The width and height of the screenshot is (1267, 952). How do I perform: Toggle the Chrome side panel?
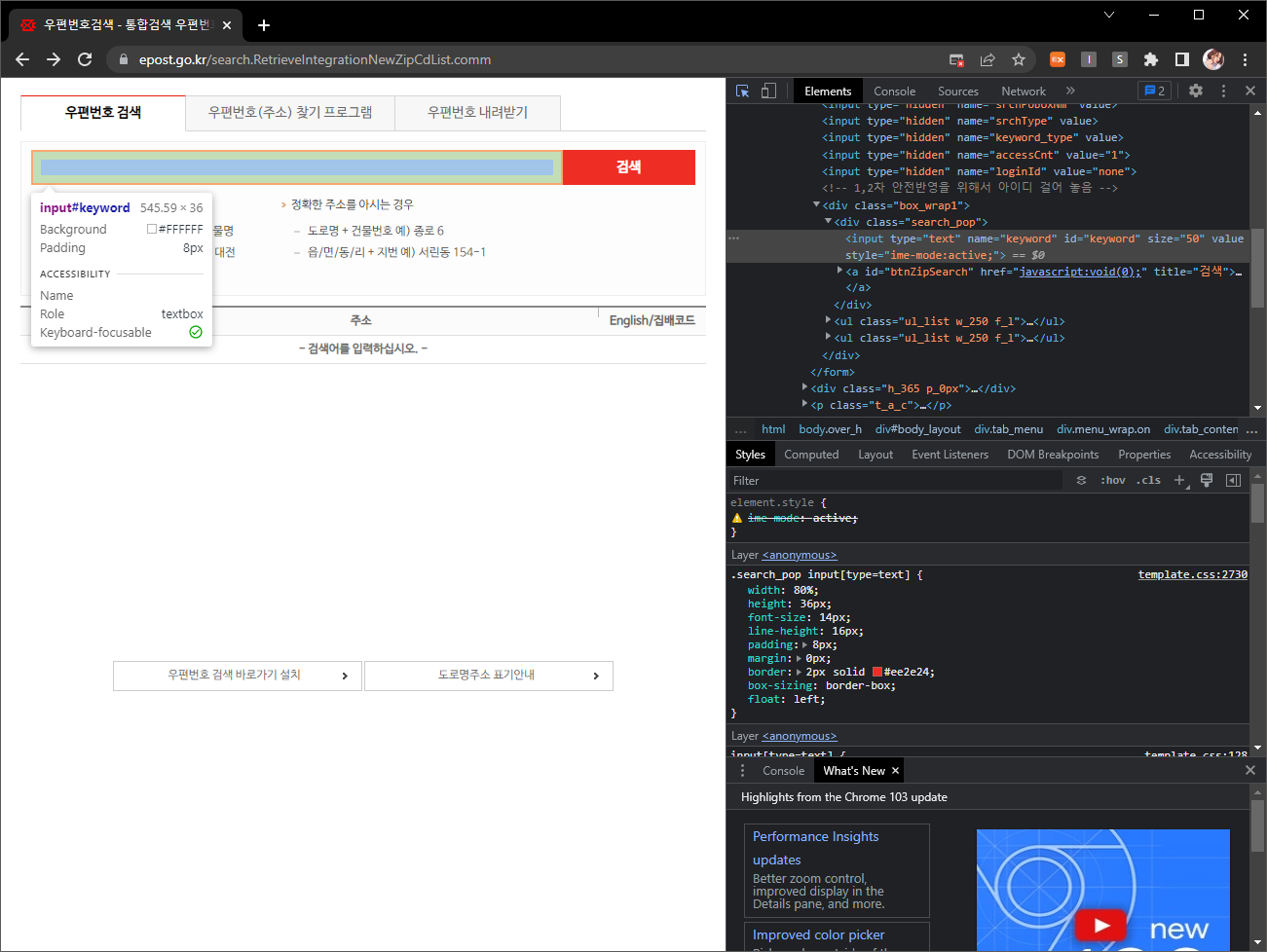[x=1182, y=59]
